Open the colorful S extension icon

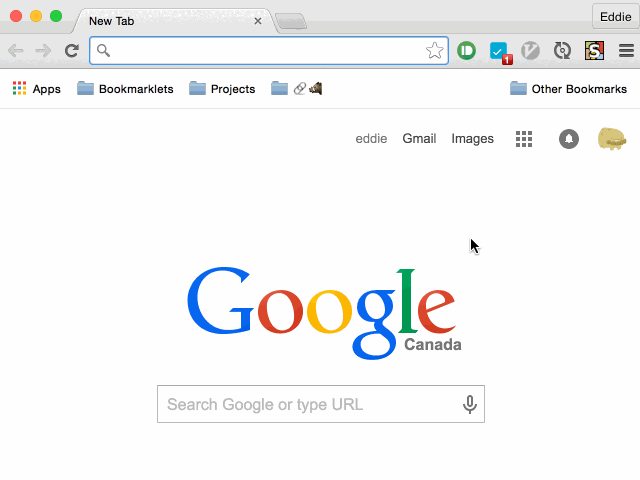594,51
